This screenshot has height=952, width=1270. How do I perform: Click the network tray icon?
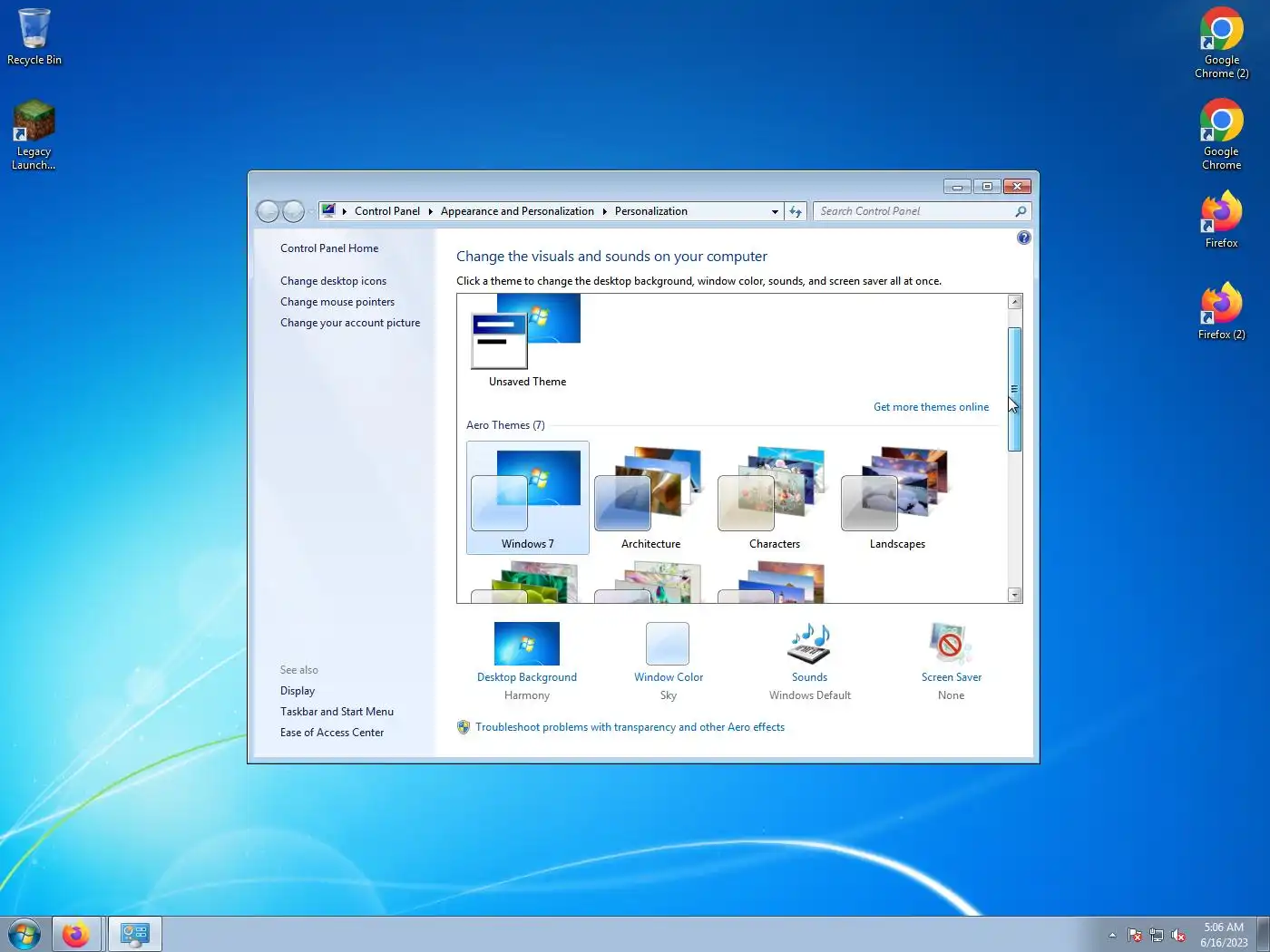coord(1156,935)
